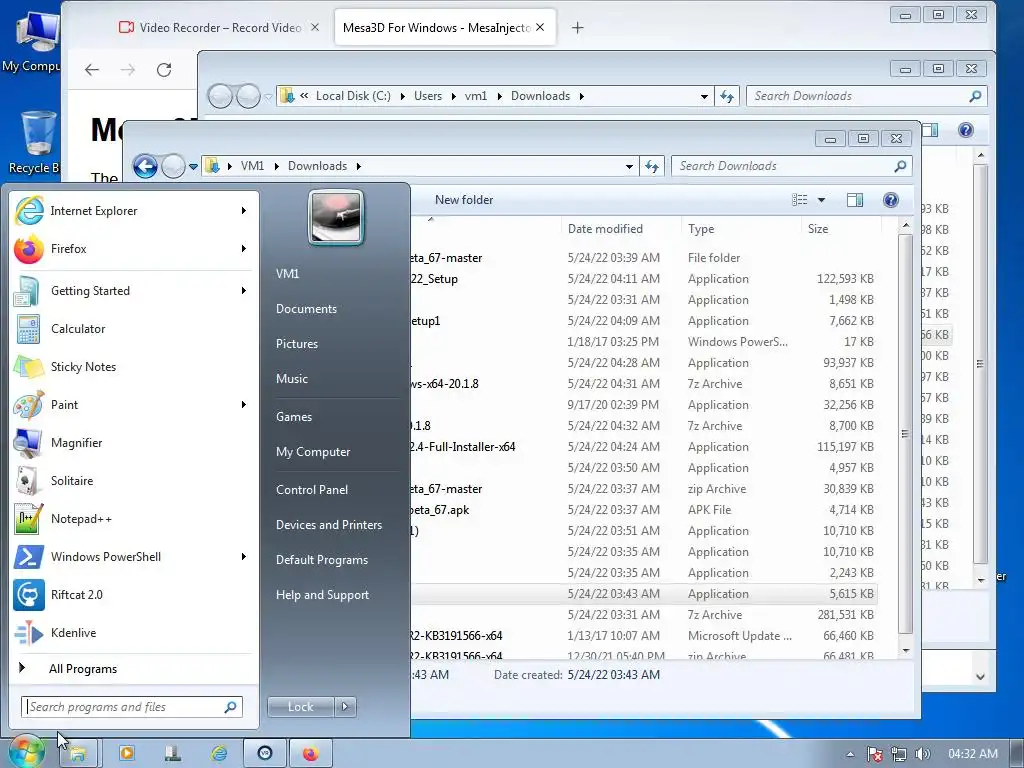Switch to the Video Recorder browser tab
The height and width of the screenshot is (768, 1024).
(x=219, y=27)
